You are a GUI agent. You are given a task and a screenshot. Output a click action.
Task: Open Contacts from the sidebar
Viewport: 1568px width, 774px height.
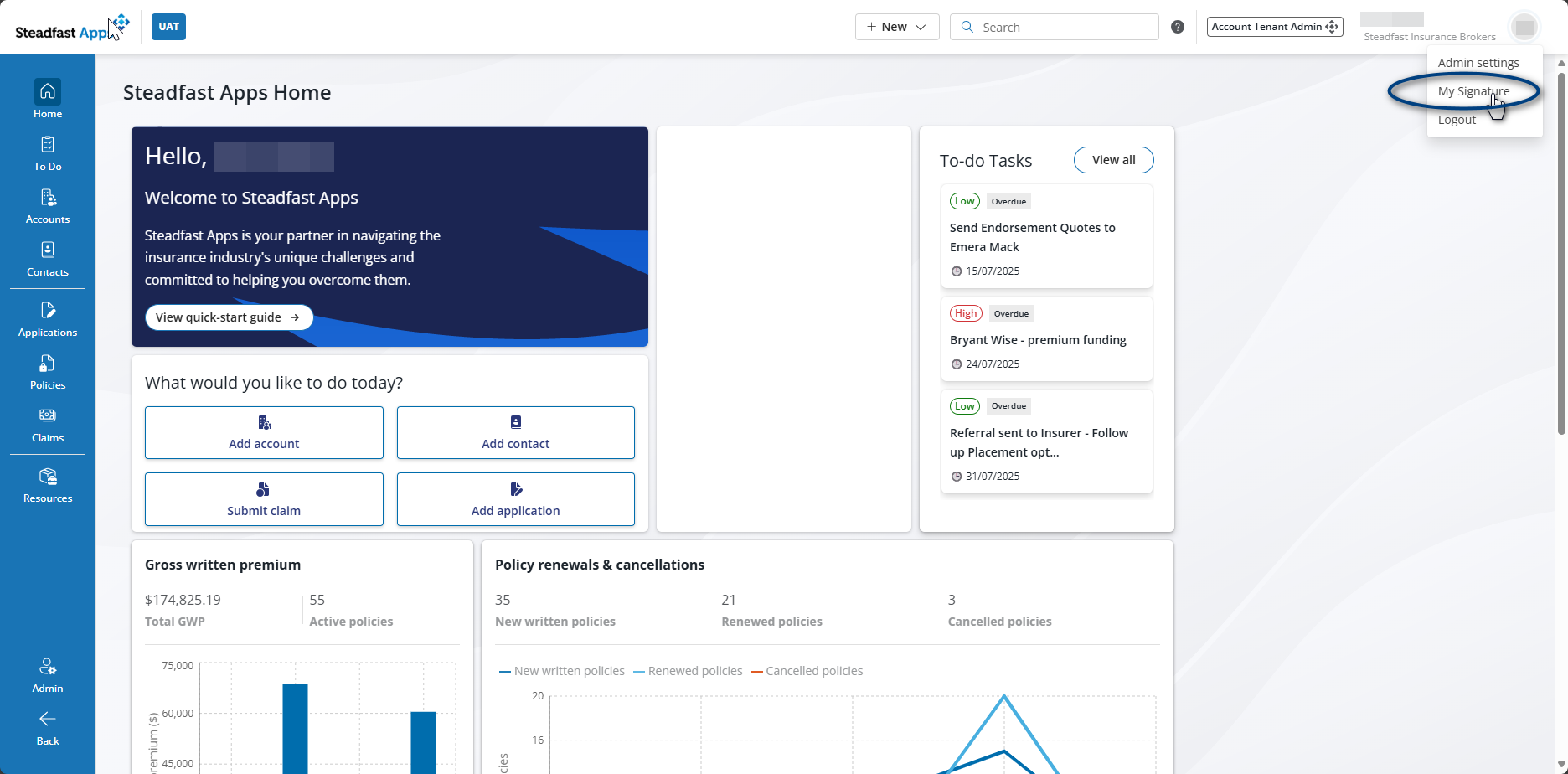48,259
